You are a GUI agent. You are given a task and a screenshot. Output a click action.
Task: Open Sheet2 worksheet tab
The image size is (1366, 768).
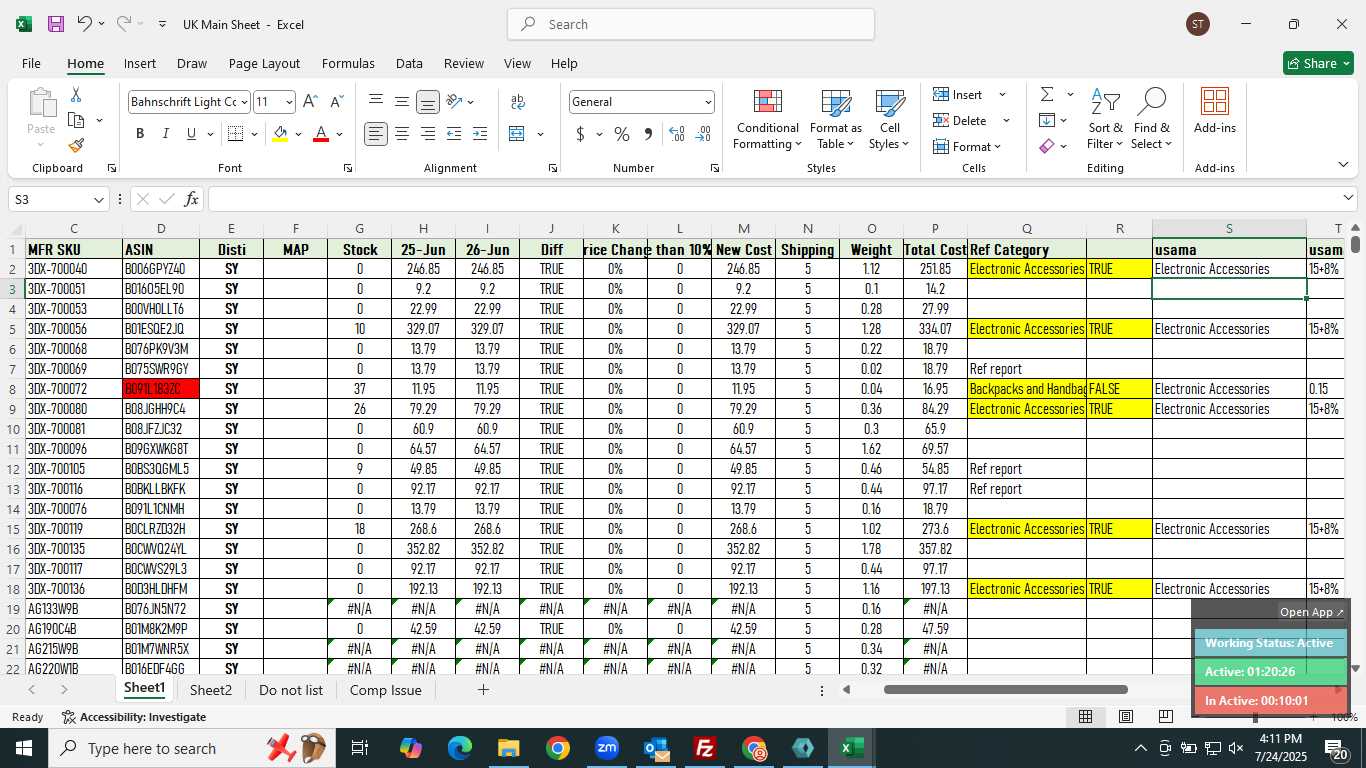pos(211,690)
